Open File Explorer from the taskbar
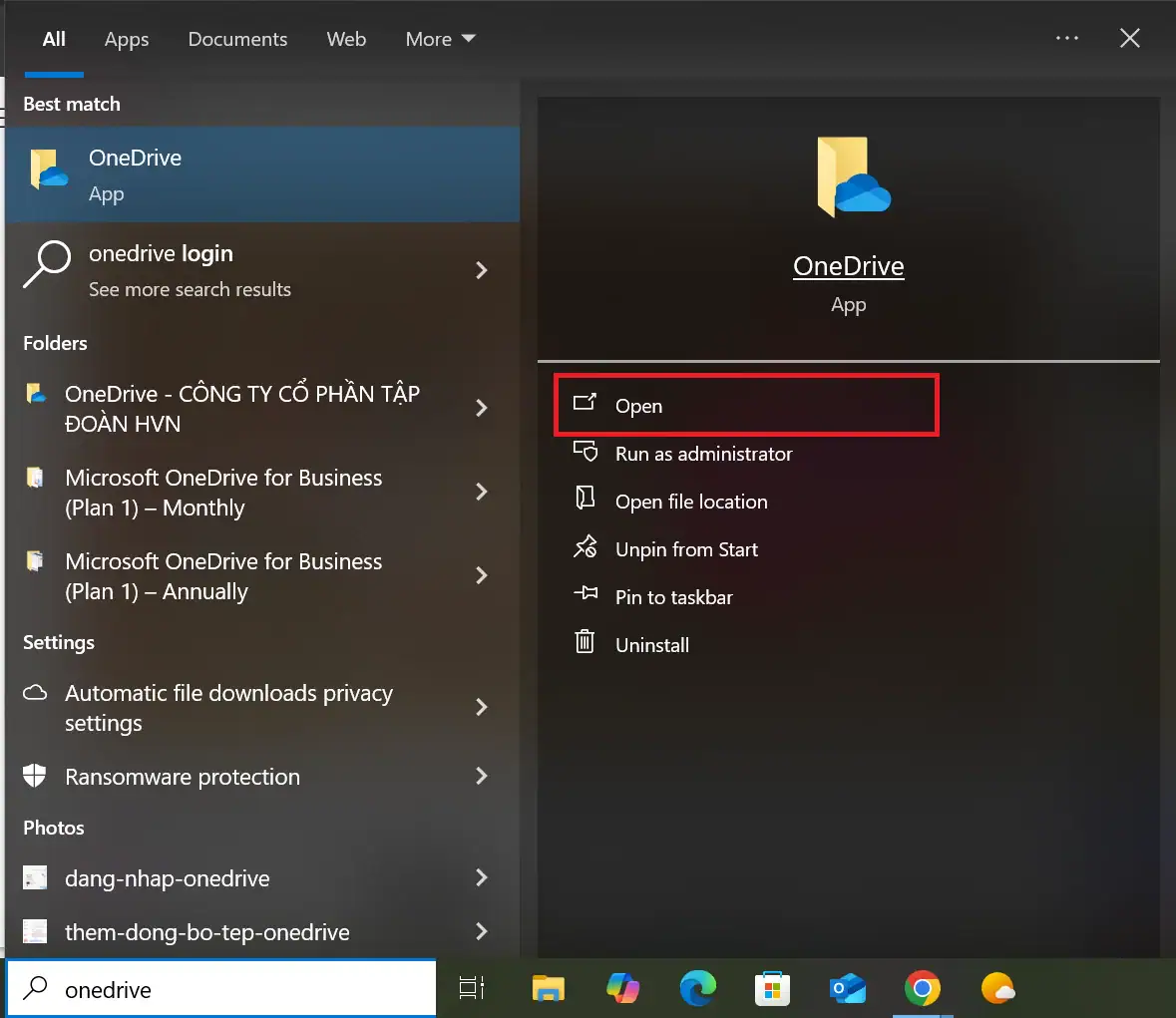Screen dimensions: 1176x1018 (548, 988)
